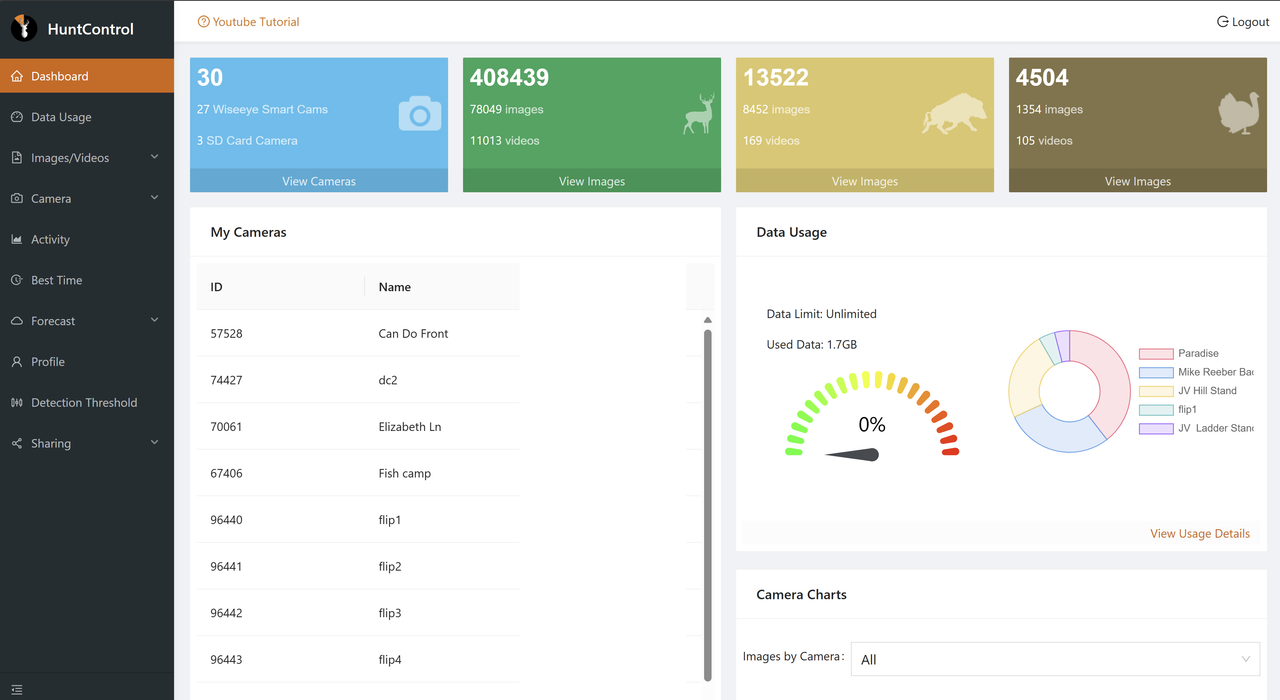
Task: Click the My Cameras table scrollbar
Action: pyautogui.click(x=708, y=505)
